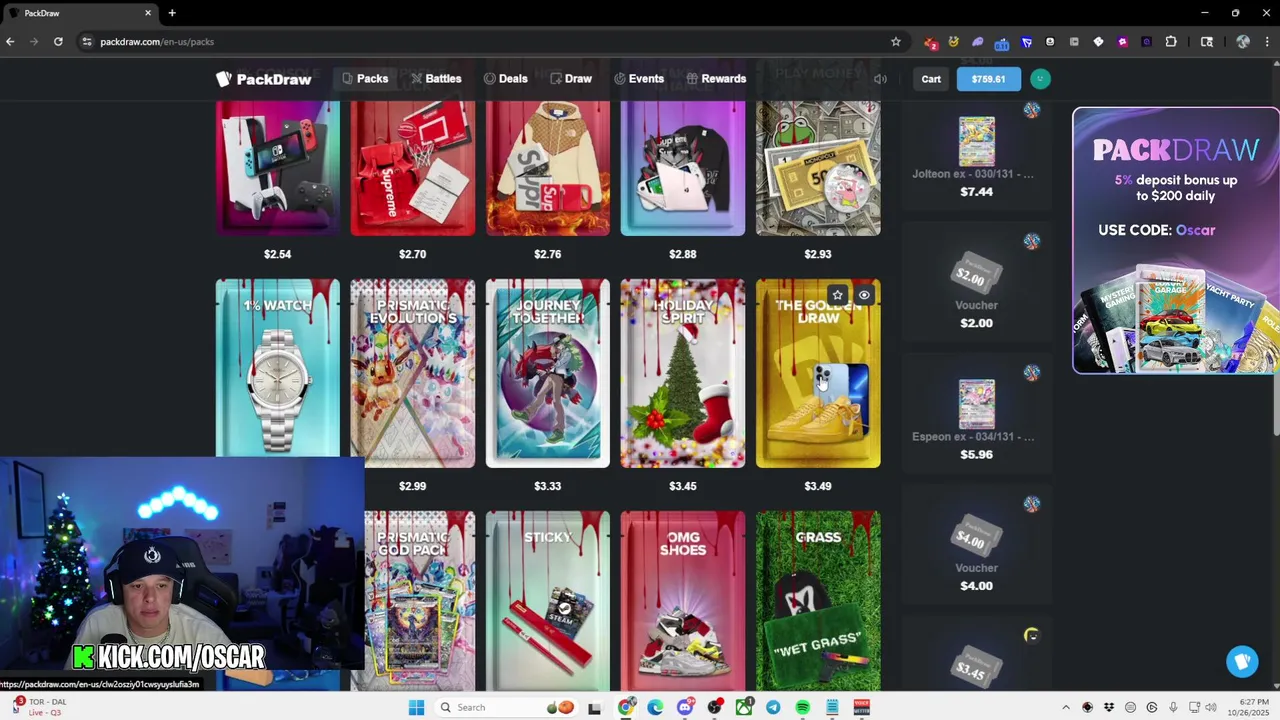
Task: Reload the page
Action: coord(58,41)
